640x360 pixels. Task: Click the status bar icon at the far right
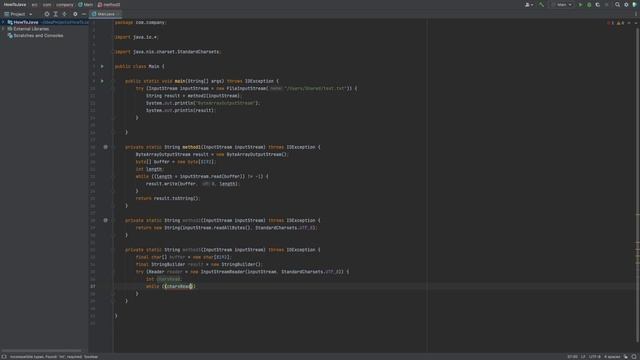(634, 357)
